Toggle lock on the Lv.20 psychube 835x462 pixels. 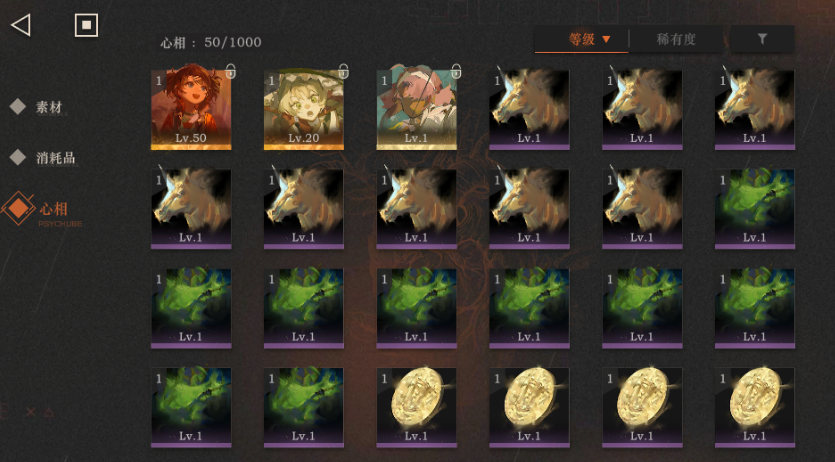tap(343, 70)
